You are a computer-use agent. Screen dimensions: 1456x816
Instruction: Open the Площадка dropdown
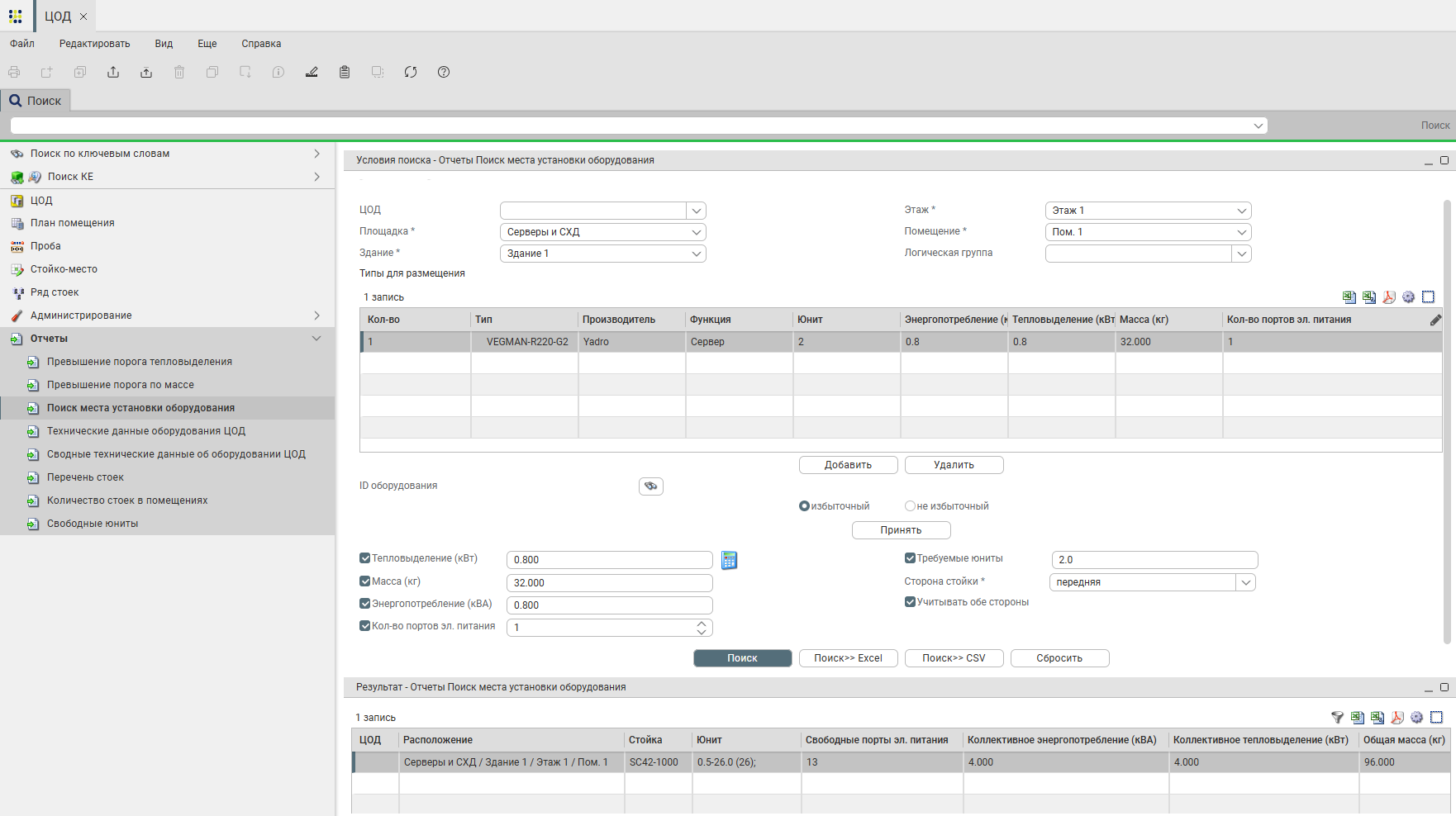[x=697, y=232]
